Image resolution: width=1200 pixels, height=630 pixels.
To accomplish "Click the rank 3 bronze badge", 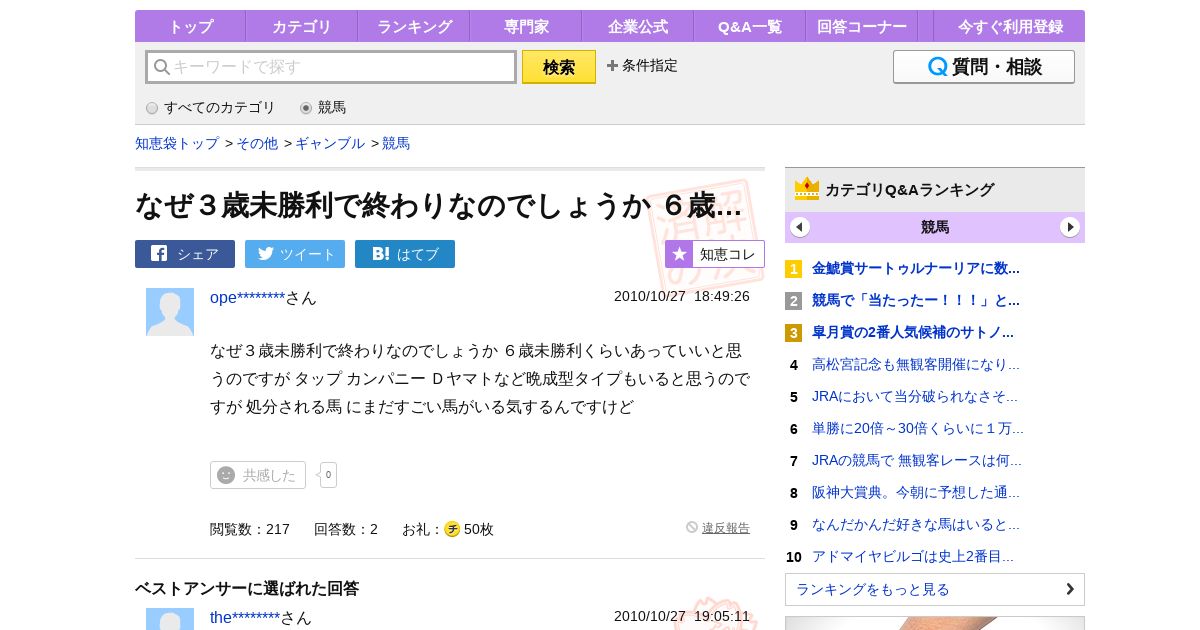I will pos(793,333).
